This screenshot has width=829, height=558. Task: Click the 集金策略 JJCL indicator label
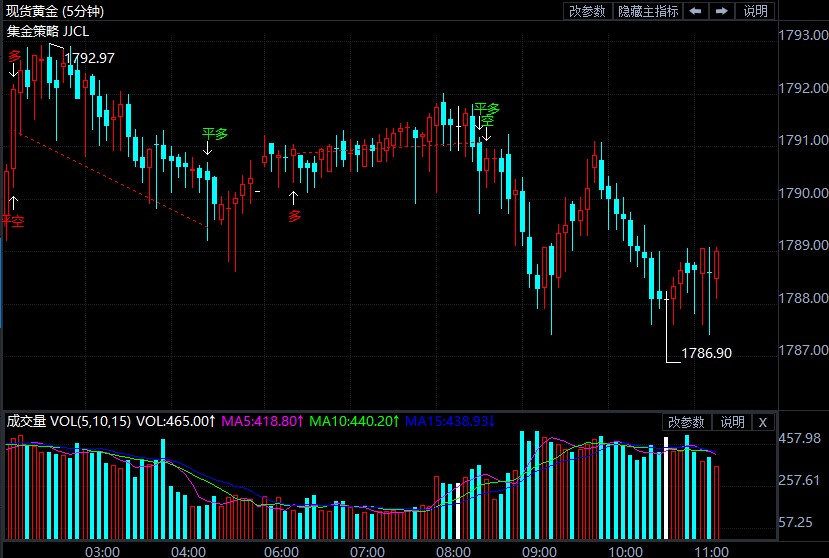(48, 31)
